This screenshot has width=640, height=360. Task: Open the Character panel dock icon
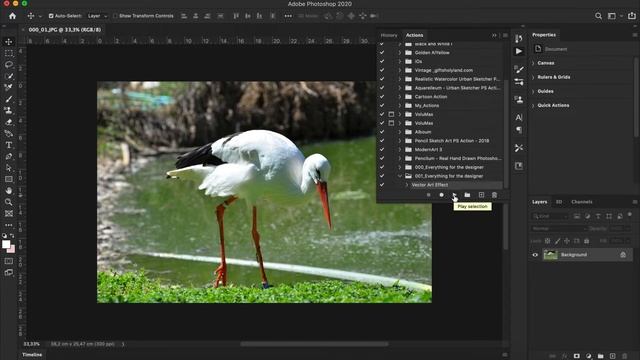(x=519, y=118)
